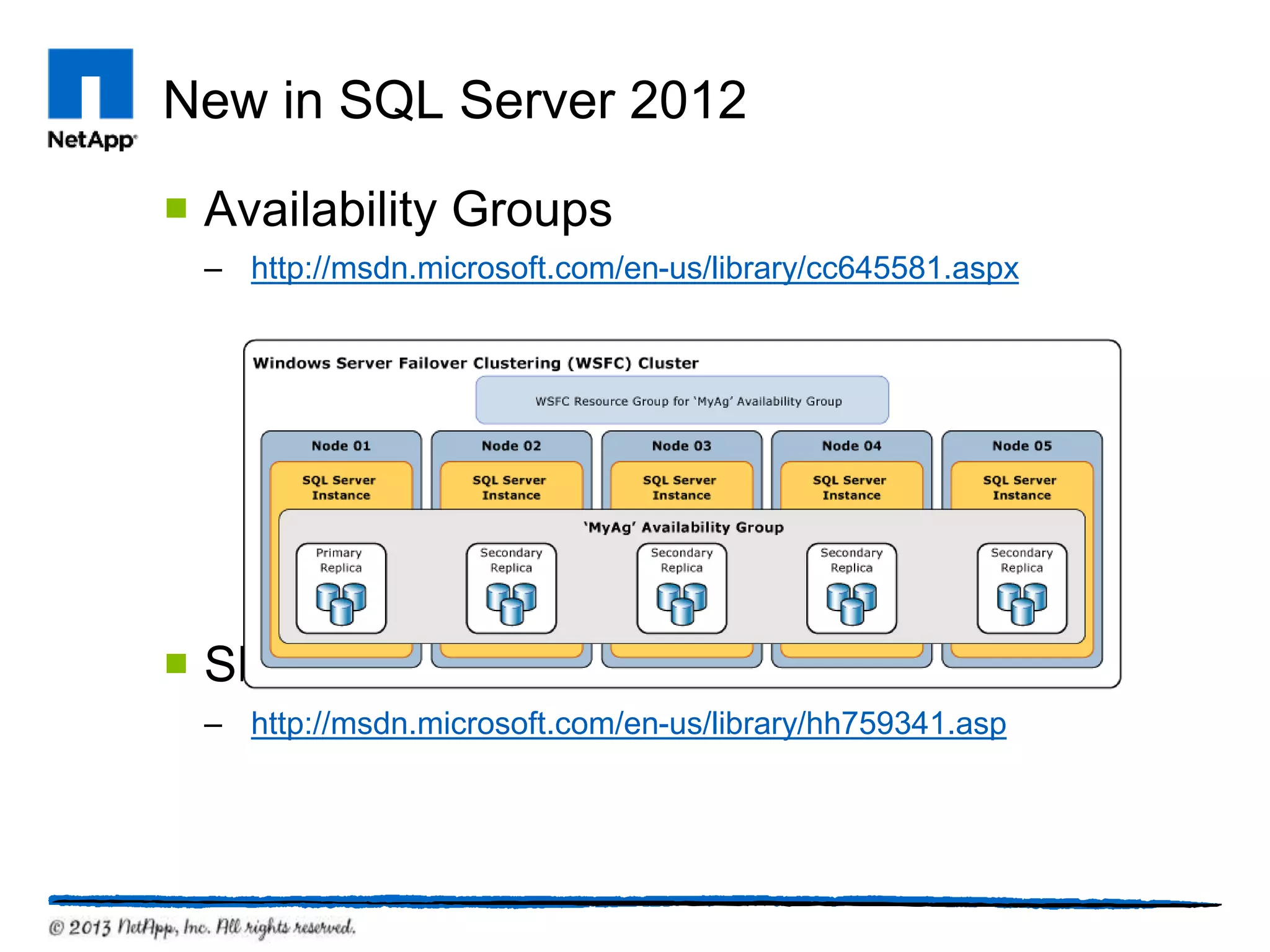This screenshot has width=1270, height=952.
Task: Select the 'New in SQL Server 2012' title
Action: coord(455,100)
